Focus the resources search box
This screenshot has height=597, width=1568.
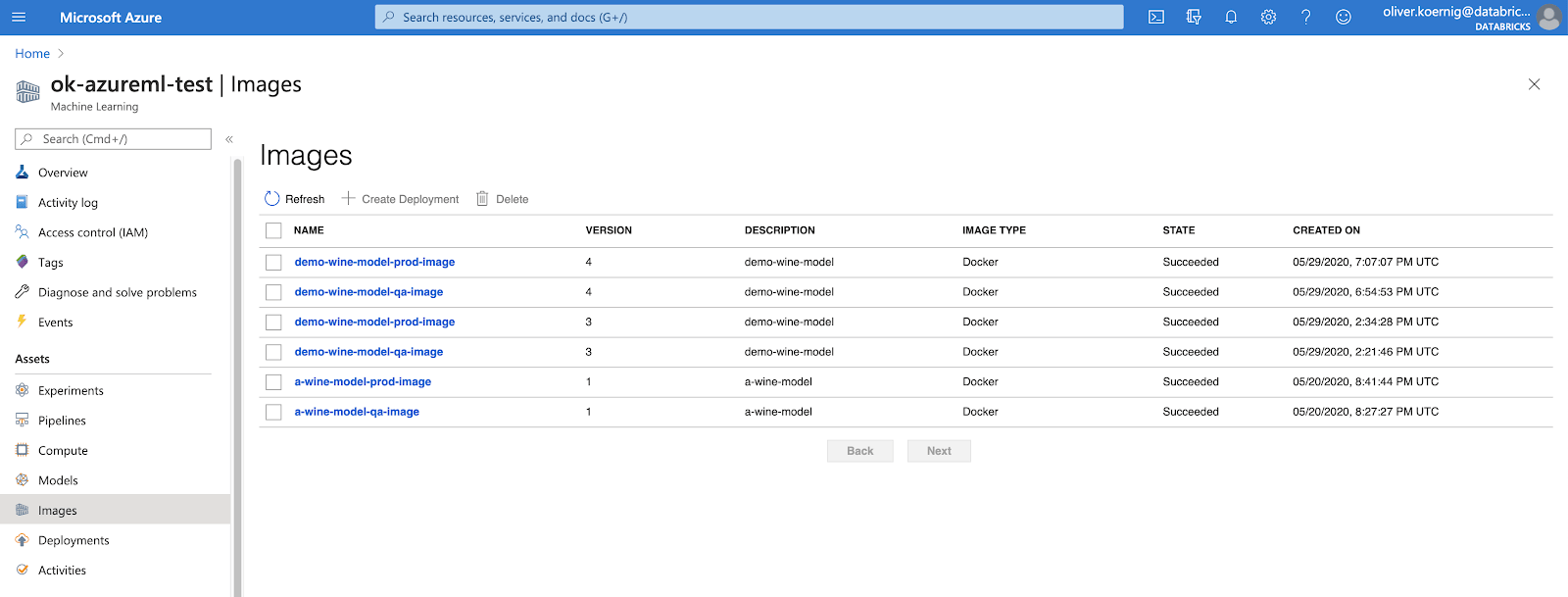(x=749, y=17)
